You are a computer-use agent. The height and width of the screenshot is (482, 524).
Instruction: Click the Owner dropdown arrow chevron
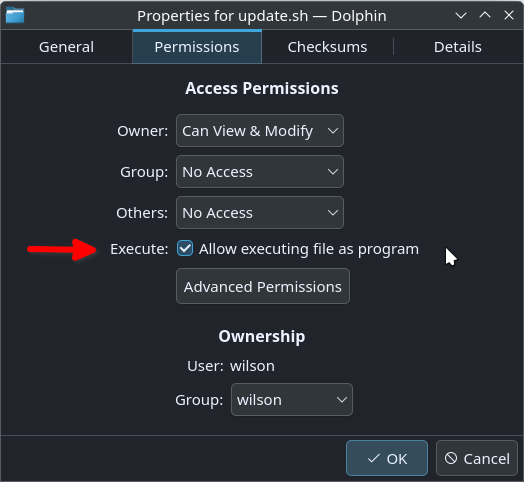(333, 131)
